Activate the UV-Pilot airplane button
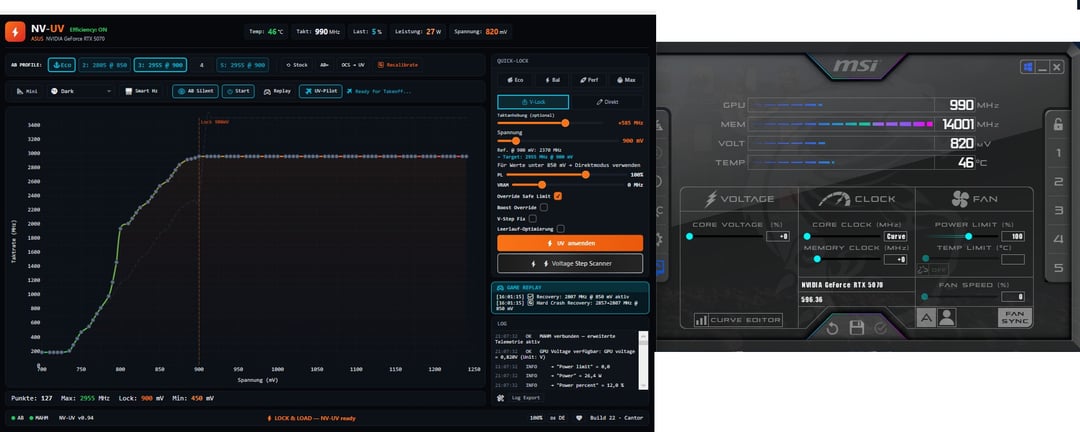Viewport: 1080px width, 432px height. 320,91
